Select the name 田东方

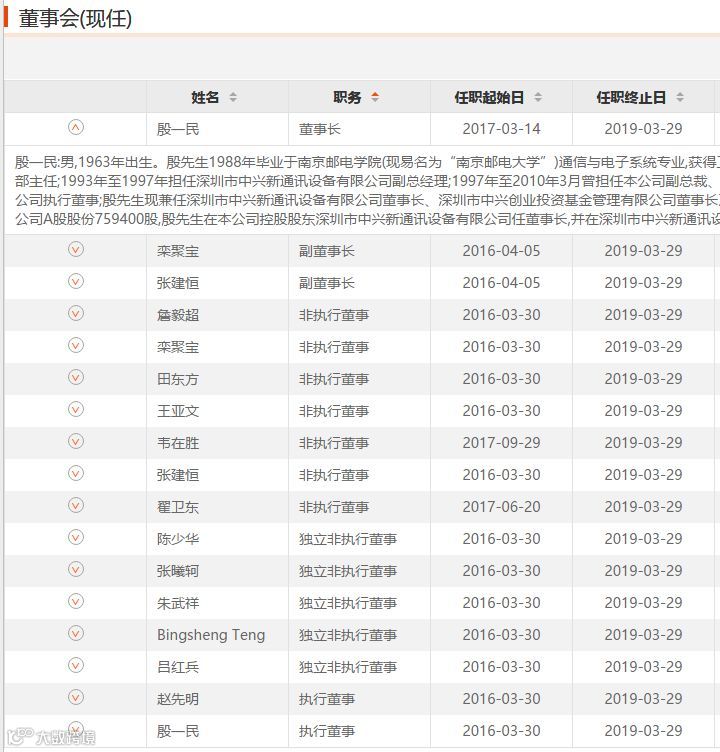(178, 379)
